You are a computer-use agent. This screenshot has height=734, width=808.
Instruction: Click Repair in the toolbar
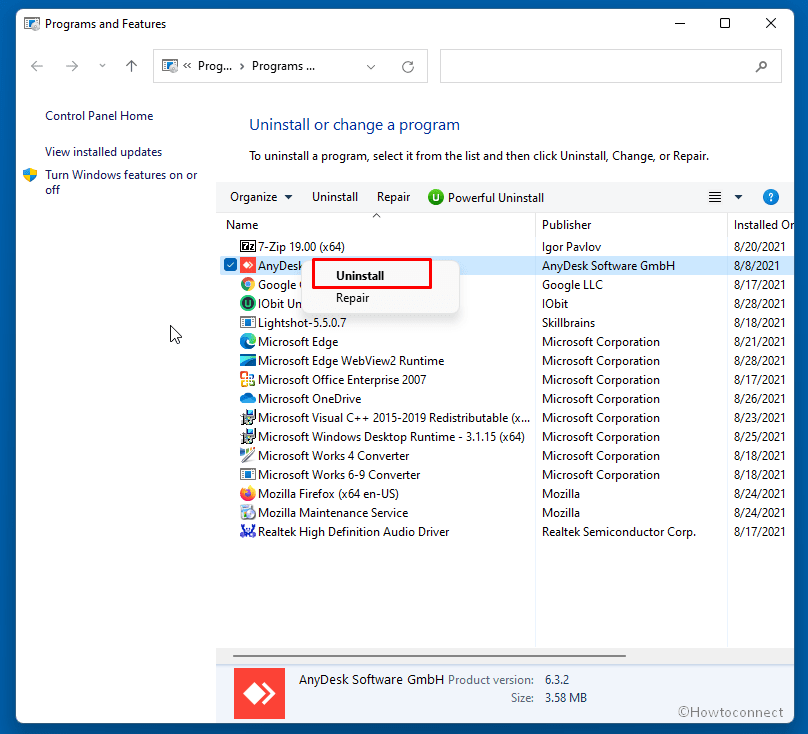pyautogui.click(x=393, y=197)
